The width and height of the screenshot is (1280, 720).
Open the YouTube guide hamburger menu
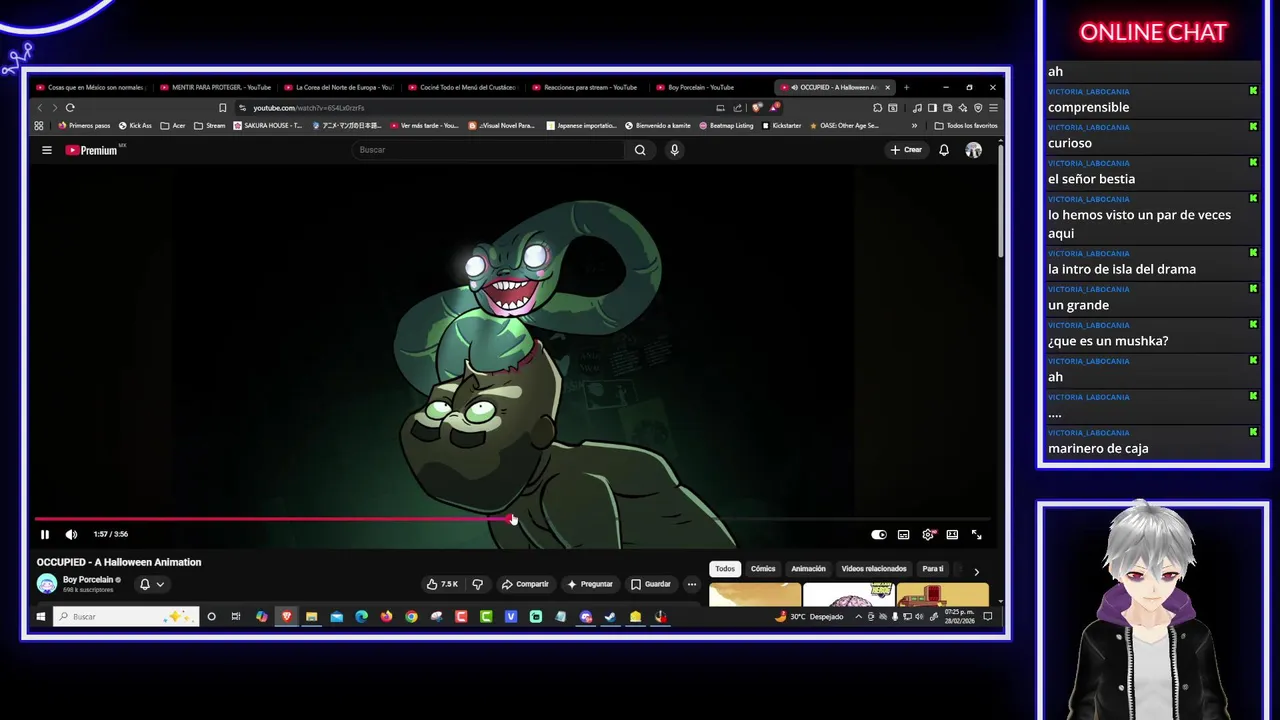47,150
